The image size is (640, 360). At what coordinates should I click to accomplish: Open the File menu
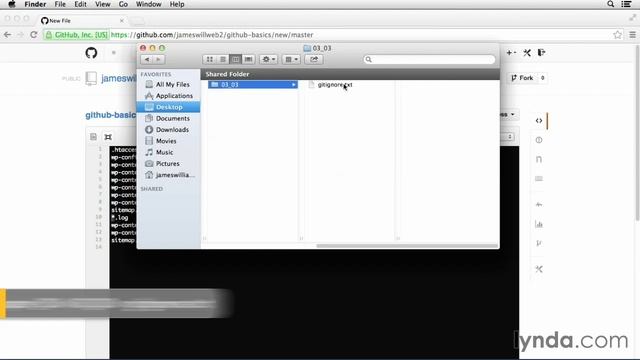(x=60, y=4)
